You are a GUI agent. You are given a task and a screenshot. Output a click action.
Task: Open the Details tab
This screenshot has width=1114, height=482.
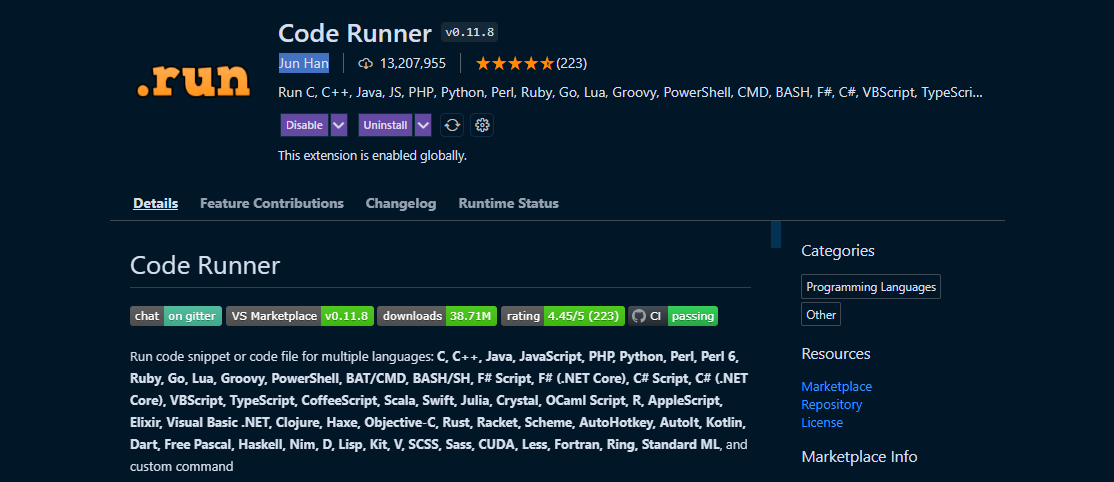(156, 203)
